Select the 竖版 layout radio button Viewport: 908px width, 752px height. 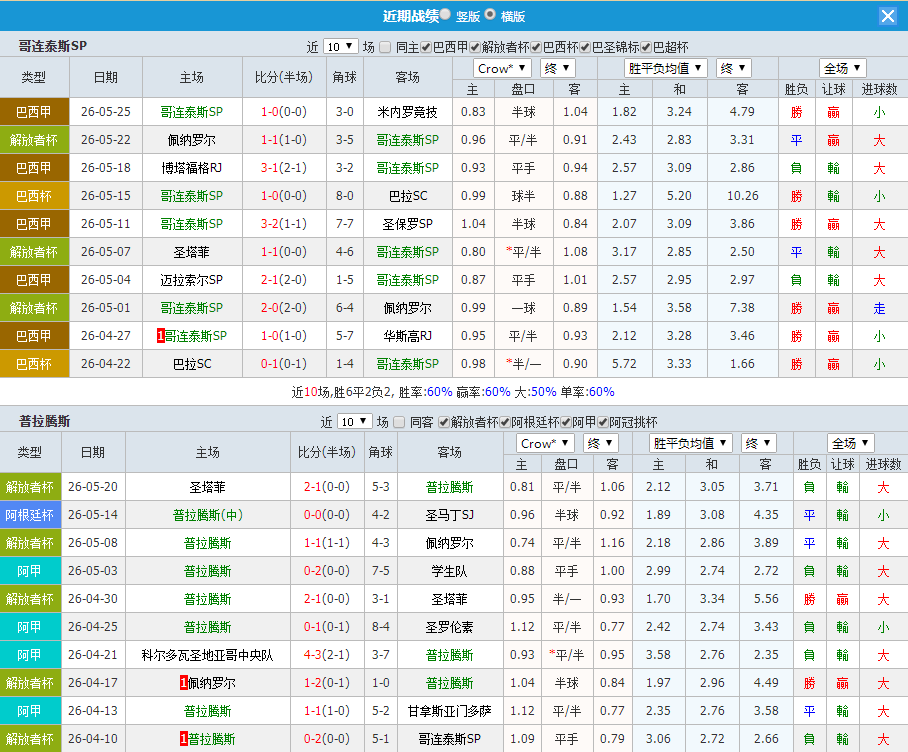[445, 14]
